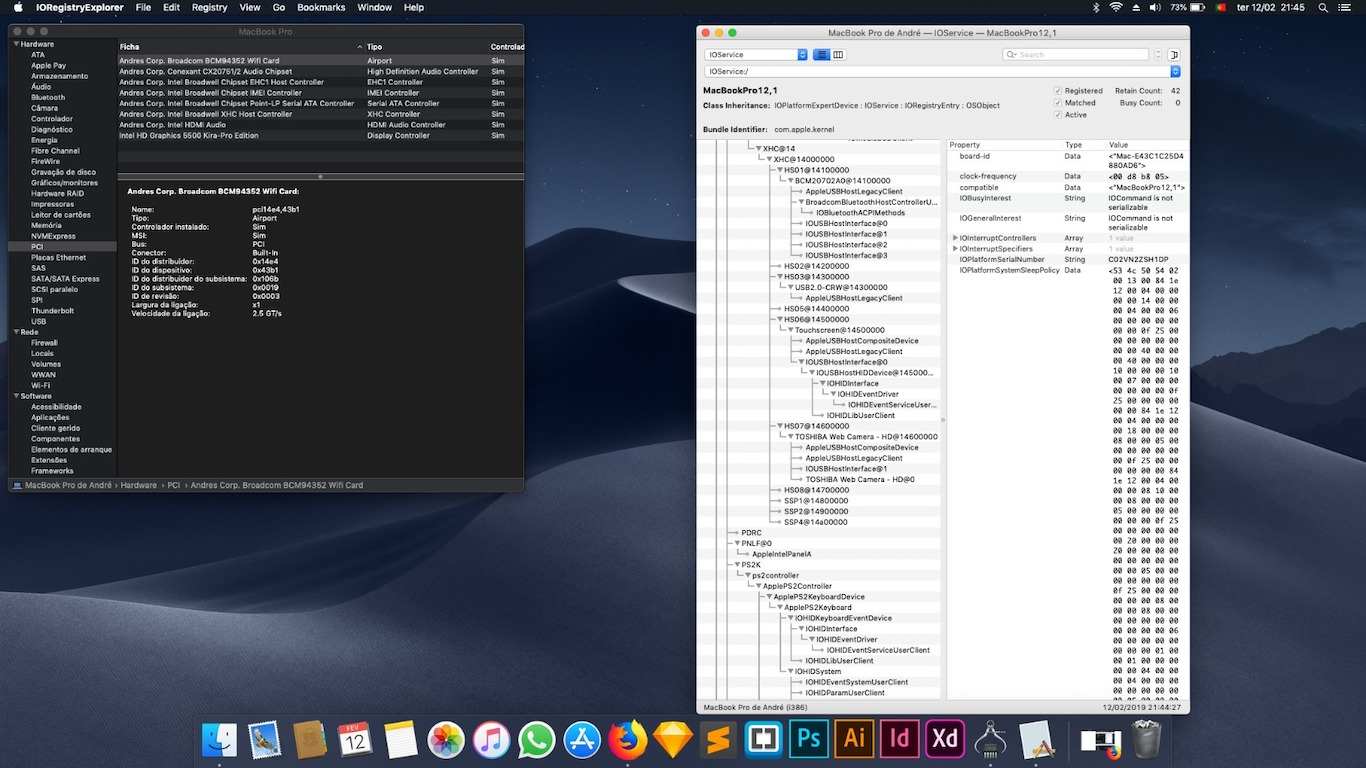Expand the IOInterruptSpecifiers property
Image resolution: width=1366 pixels, height=768 pixels.
(x=956, y=249)
